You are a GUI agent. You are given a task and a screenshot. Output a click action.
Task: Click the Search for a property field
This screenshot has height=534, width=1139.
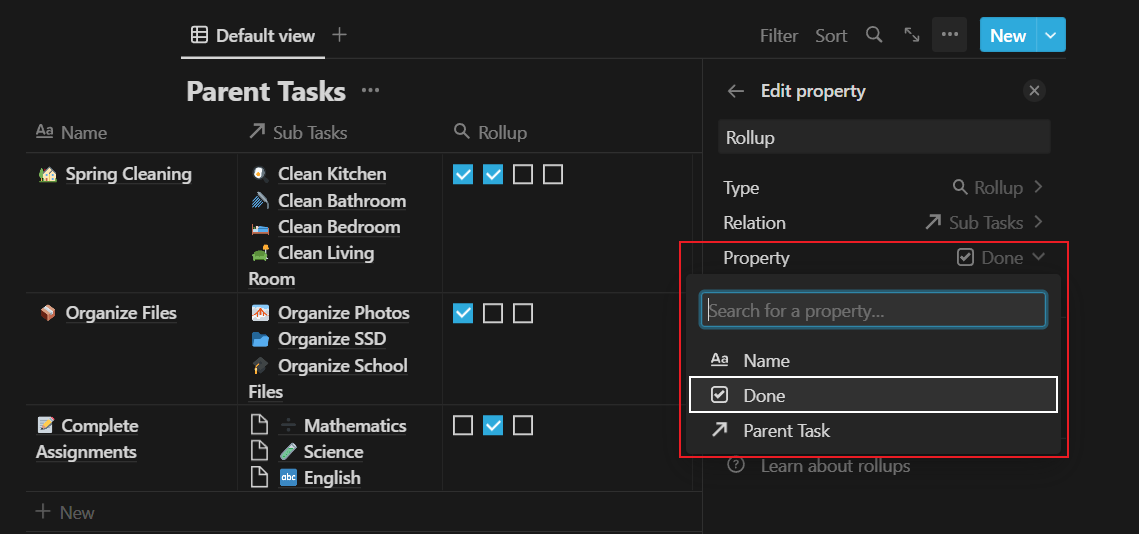point(872,311)
